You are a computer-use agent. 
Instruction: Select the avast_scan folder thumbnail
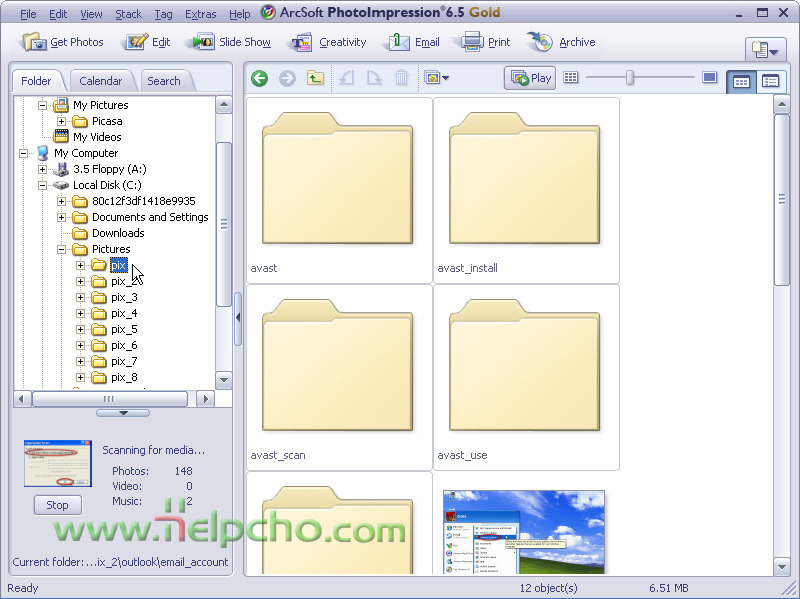click(339, 378)
